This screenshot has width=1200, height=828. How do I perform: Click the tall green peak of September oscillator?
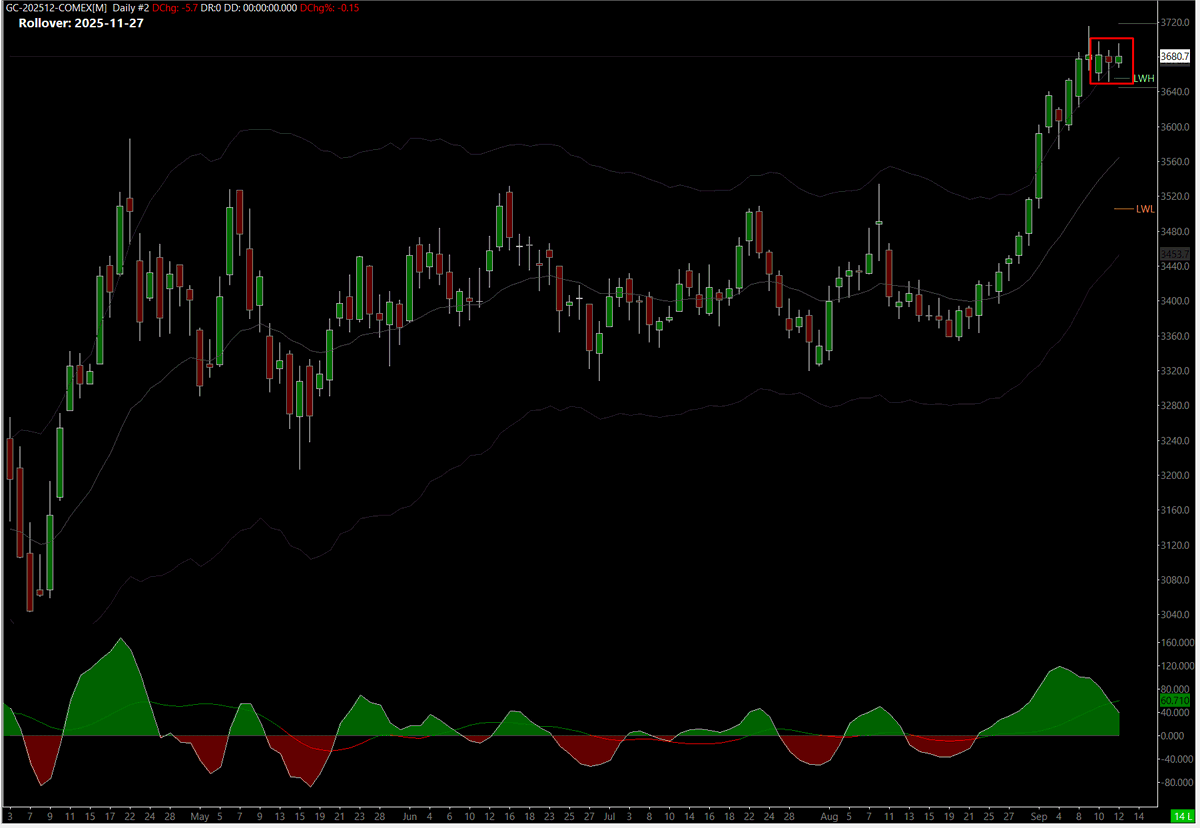point(1060,700)
